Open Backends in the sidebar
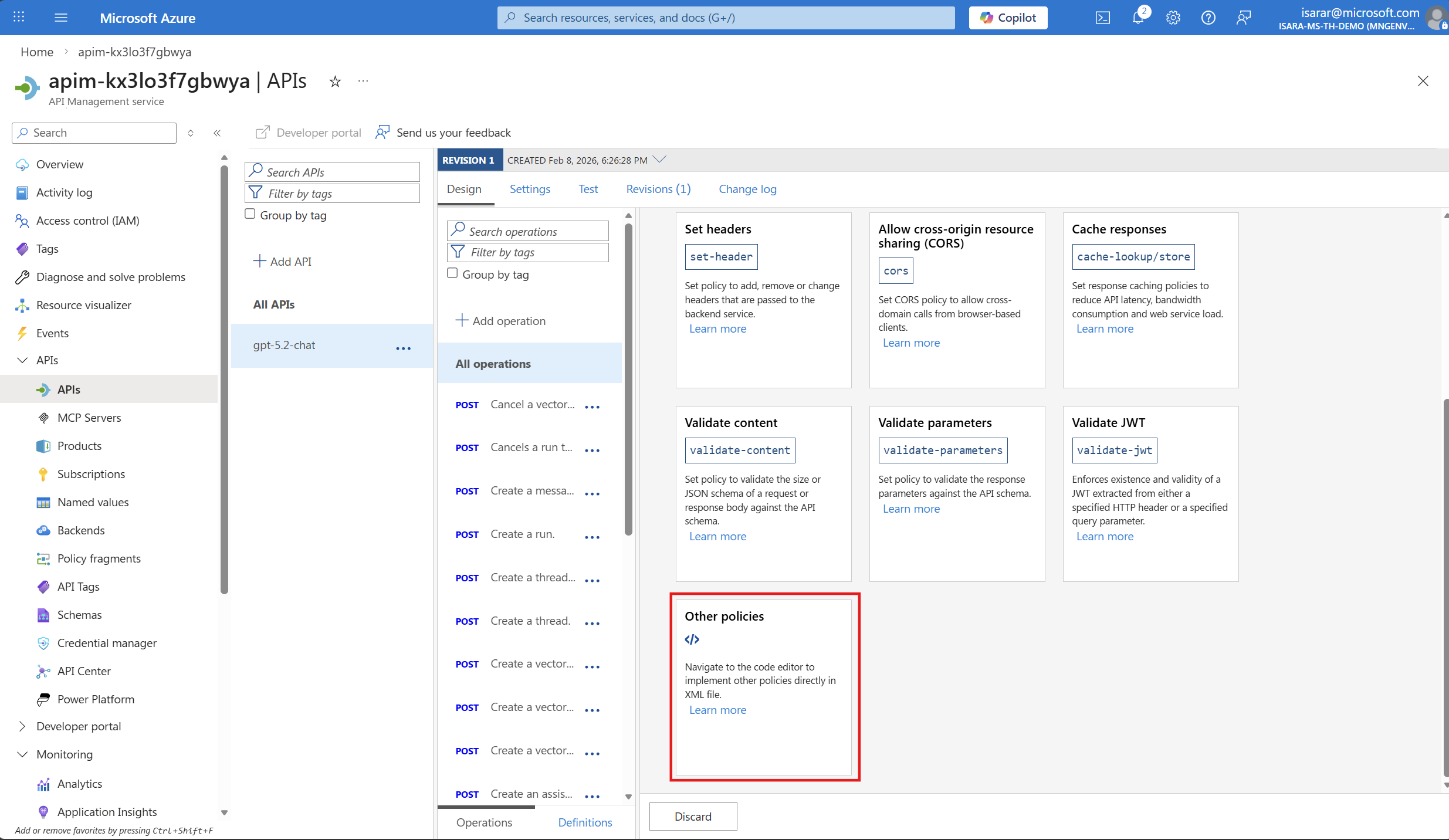 81,530
